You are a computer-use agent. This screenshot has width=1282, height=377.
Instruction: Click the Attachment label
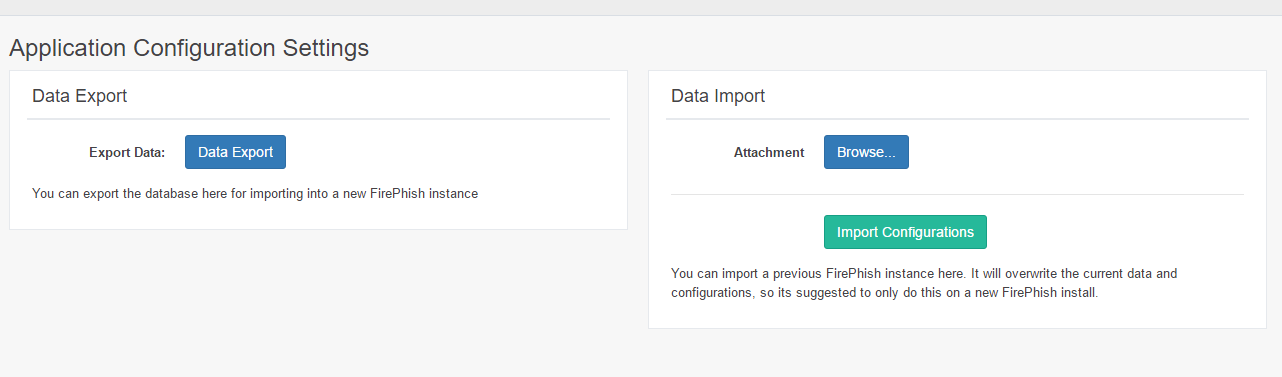[x=769, y=153]
